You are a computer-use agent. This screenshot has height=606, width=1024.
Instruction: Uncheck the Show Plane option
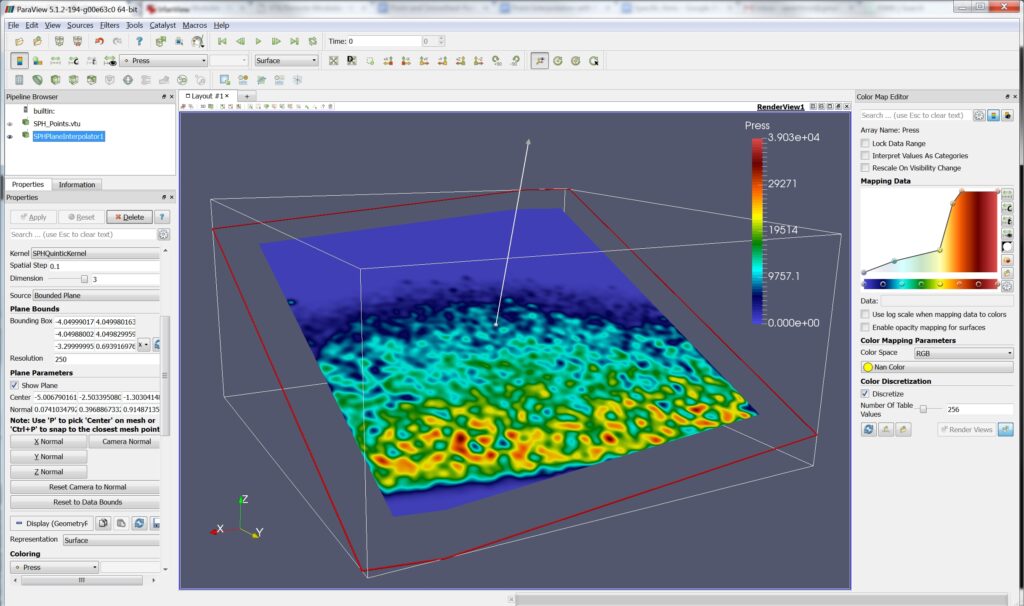(x=14, y=385)
